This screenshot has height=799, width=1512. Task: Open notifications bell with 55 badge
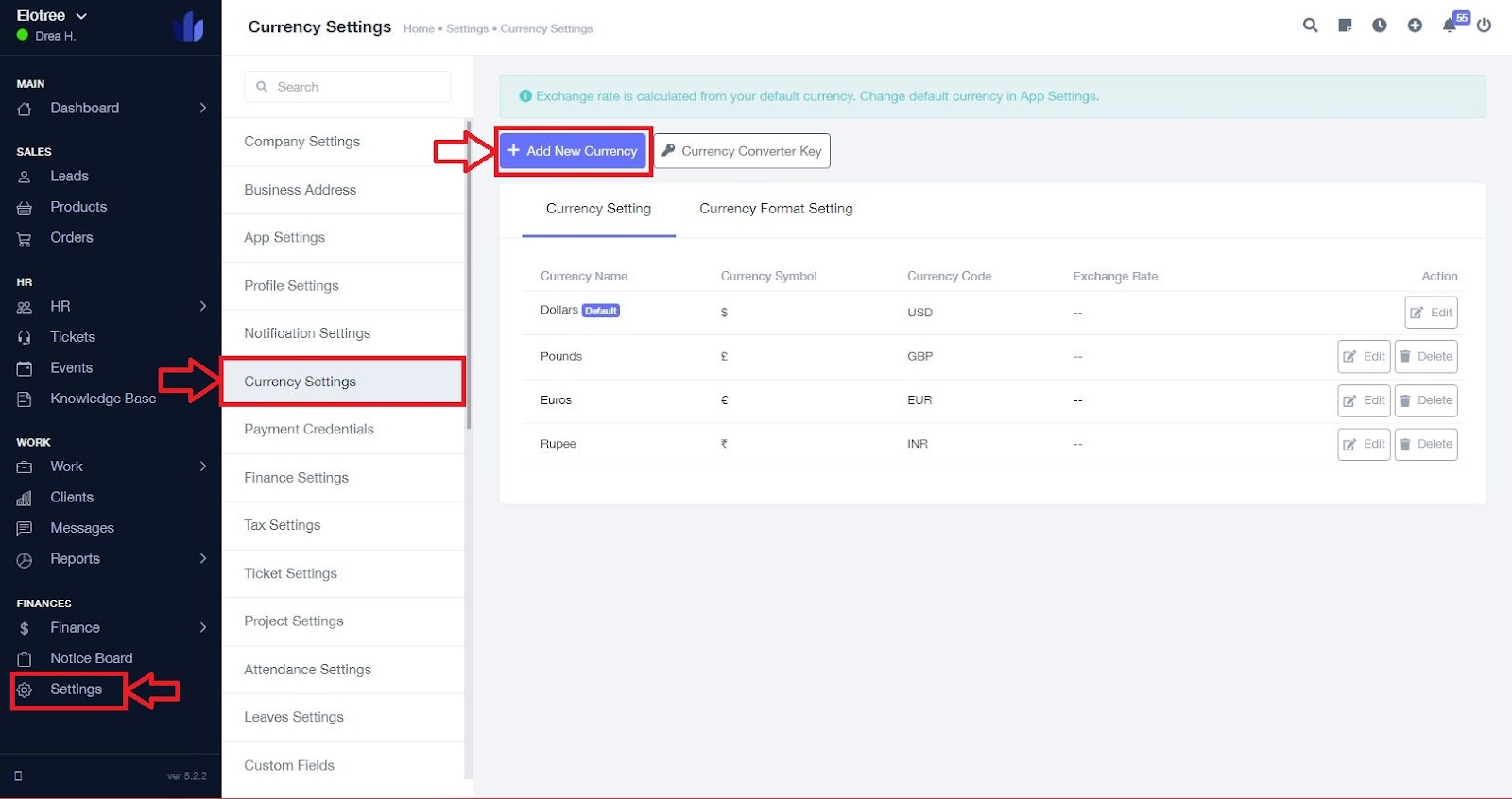coord(1451,25)
